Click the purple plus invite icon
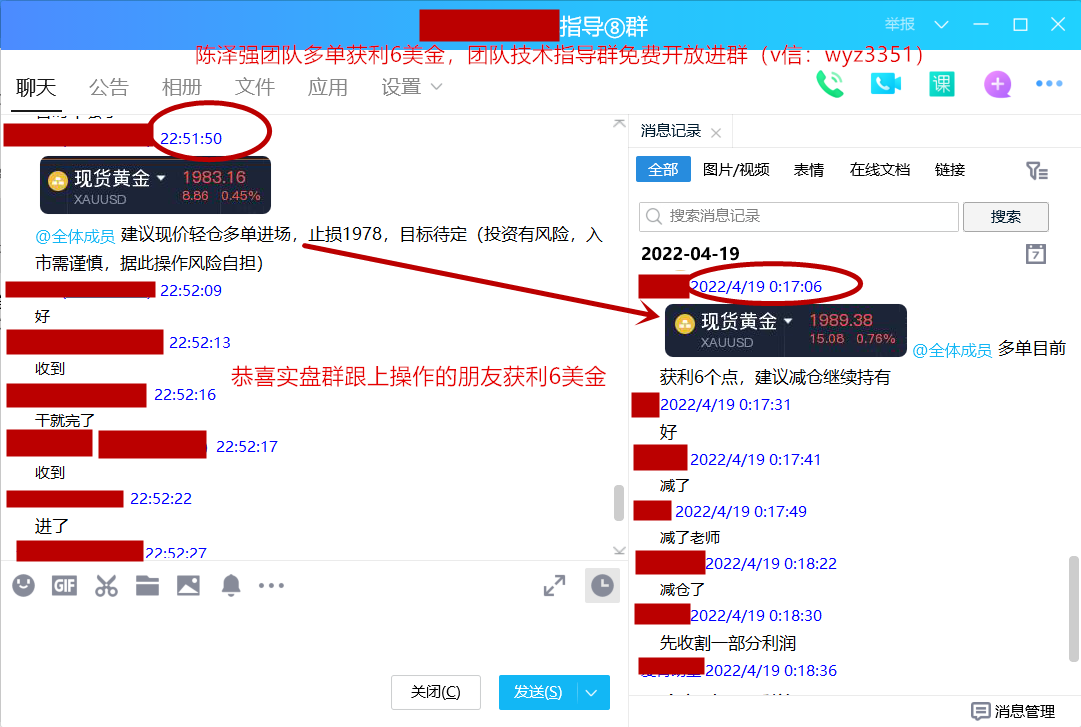Image resolution: width=1081 pixels, height=727 pixels. point(997,84)
